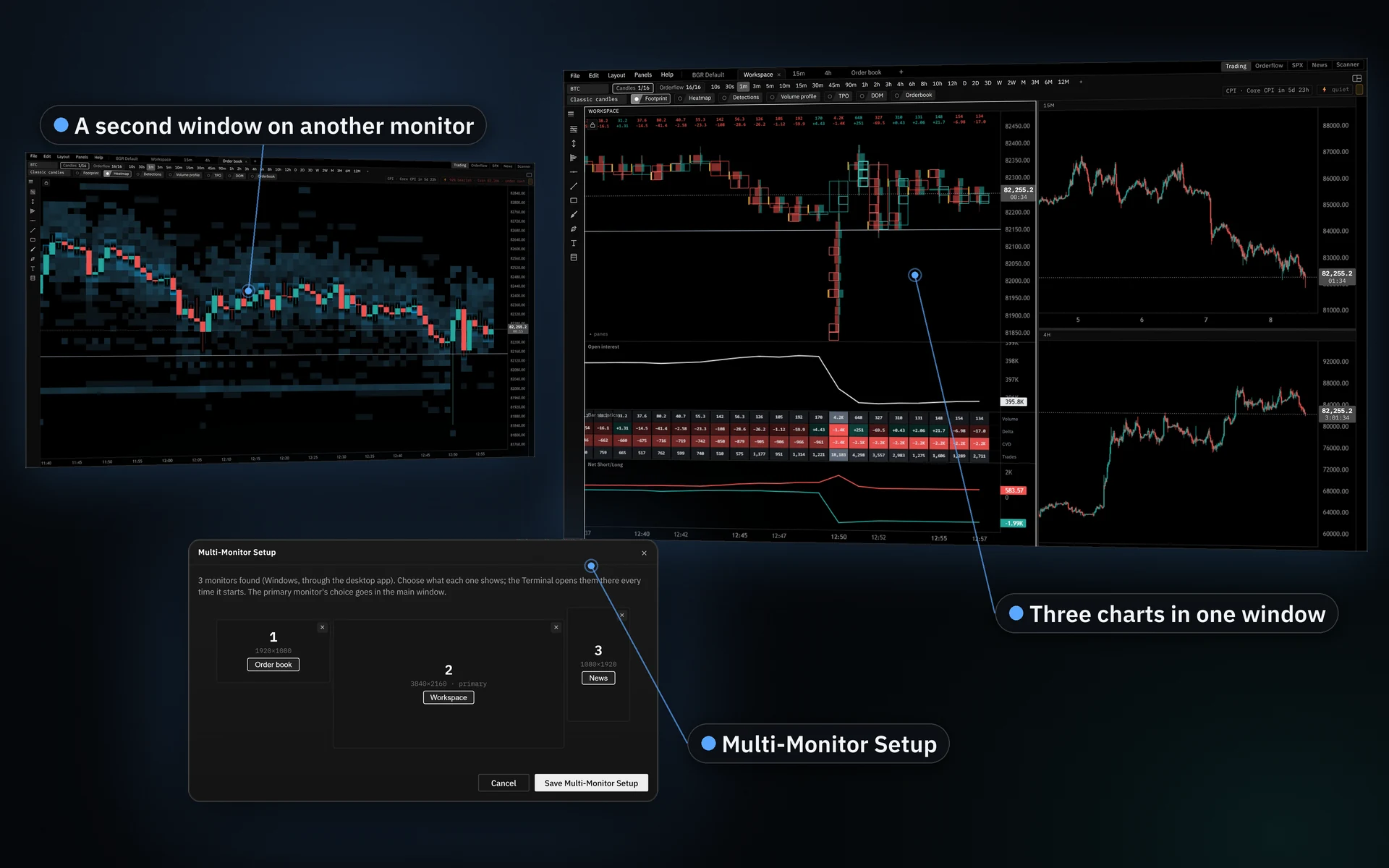The height and width of the screenshot is (868, 1389).
Task: Click the lightning quiet indicator
Action: (1335, 90)
